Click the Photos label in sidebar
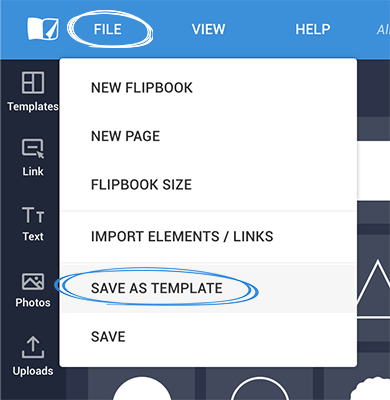The image size is (390, 400). click(x=33, y=302)
